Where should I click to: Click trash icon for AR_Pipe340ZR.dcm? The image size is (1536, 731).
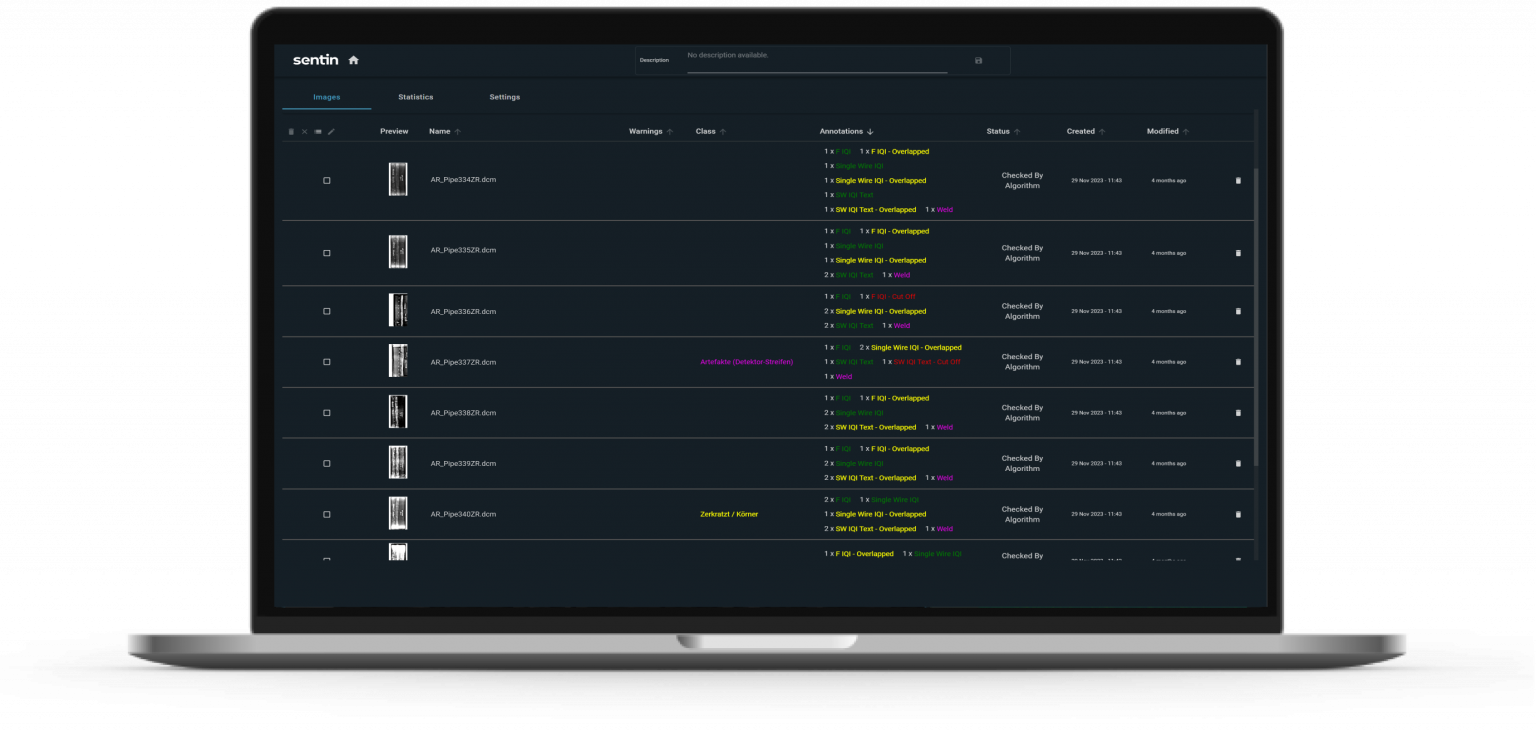(1238, 514)
